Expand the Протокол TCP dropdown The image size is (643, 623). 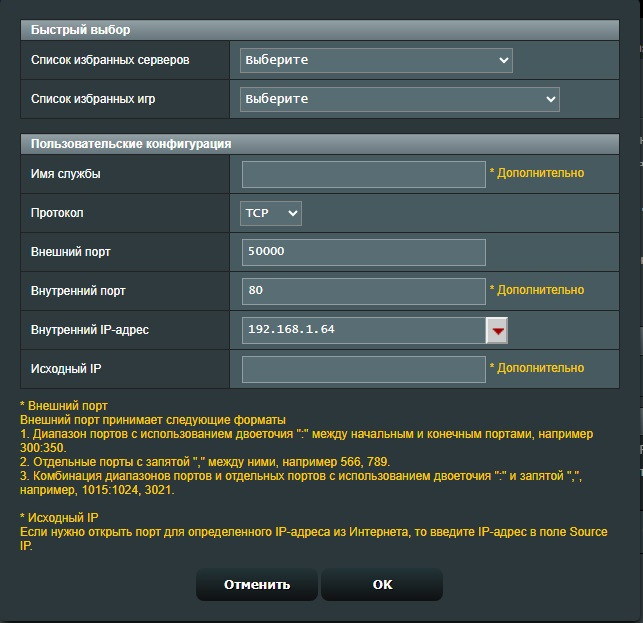pyautogui.click(x=271, y=213)
